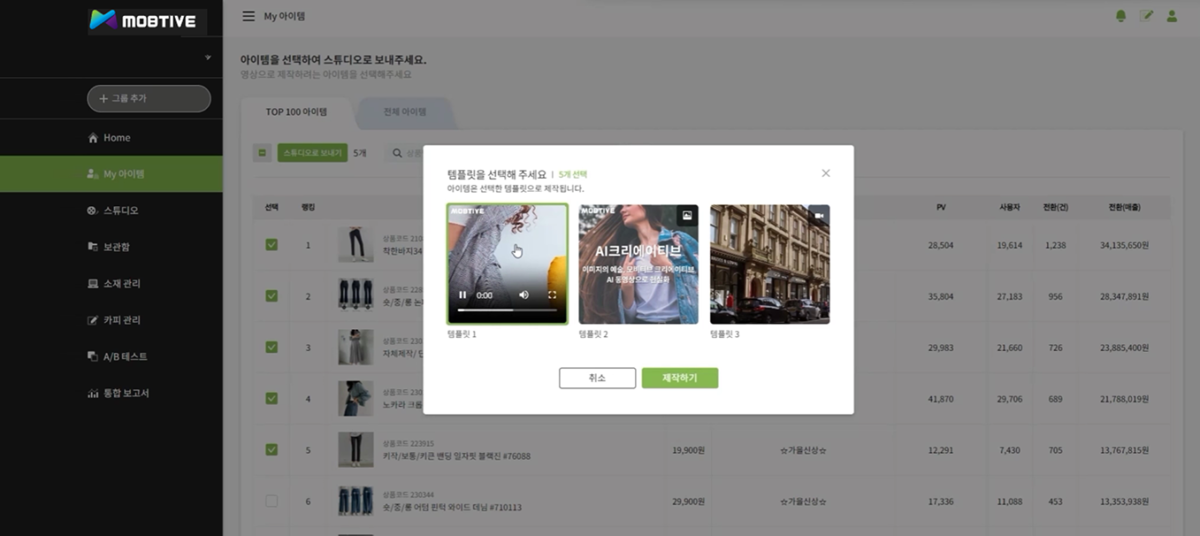
Task: Click the hamburger menu icon
Action: pos(248,17)
